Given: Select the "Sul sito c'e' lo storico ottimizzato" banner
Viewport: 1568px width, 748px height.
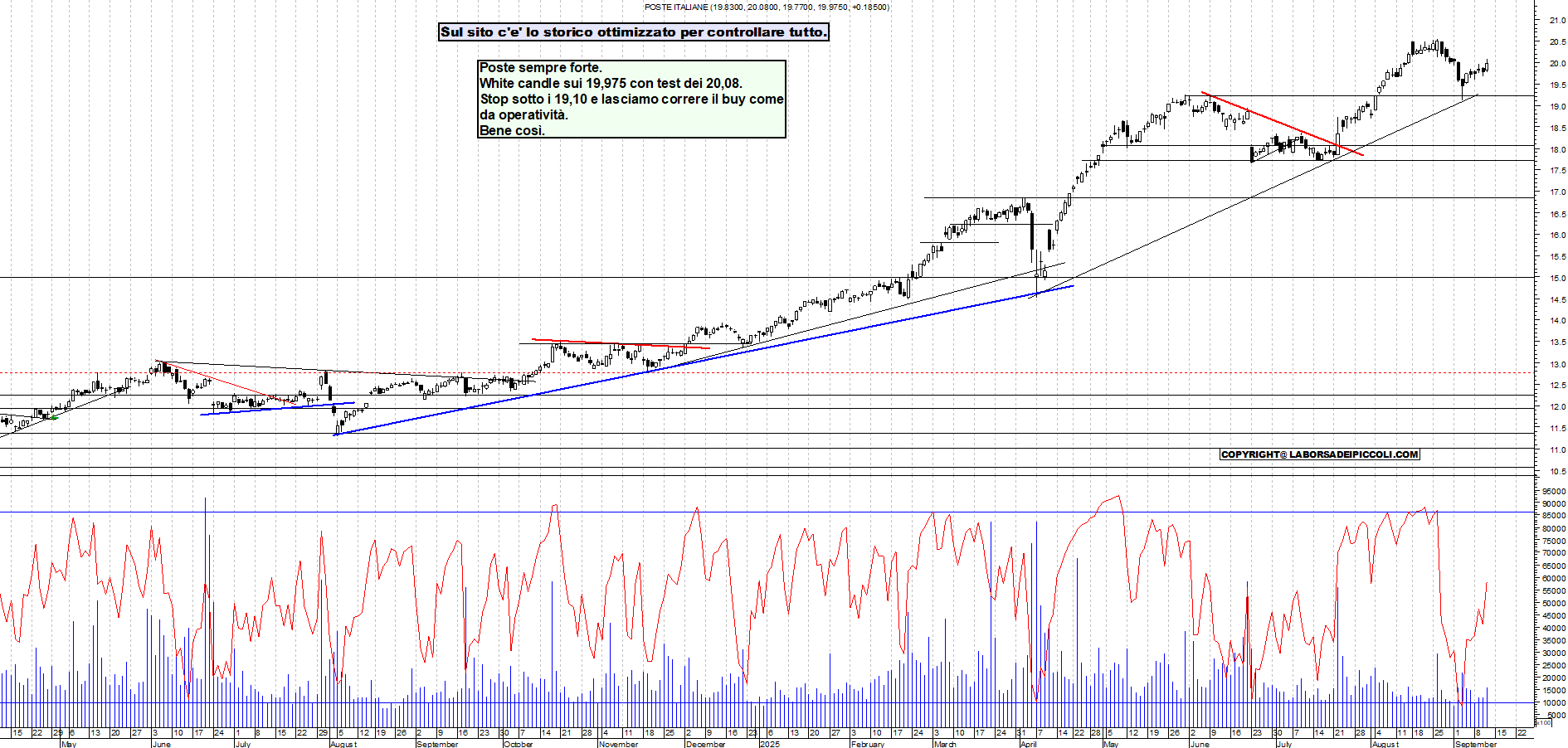Looking at the screenshot, I should 634,32.
